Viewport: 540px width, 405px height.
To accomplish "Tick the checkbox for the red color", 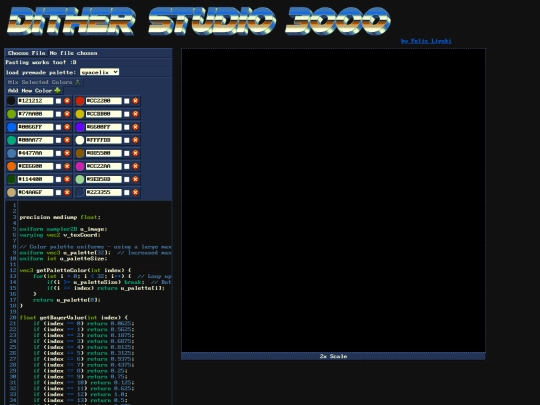I will pyautogui.click(x=126, y=101).
